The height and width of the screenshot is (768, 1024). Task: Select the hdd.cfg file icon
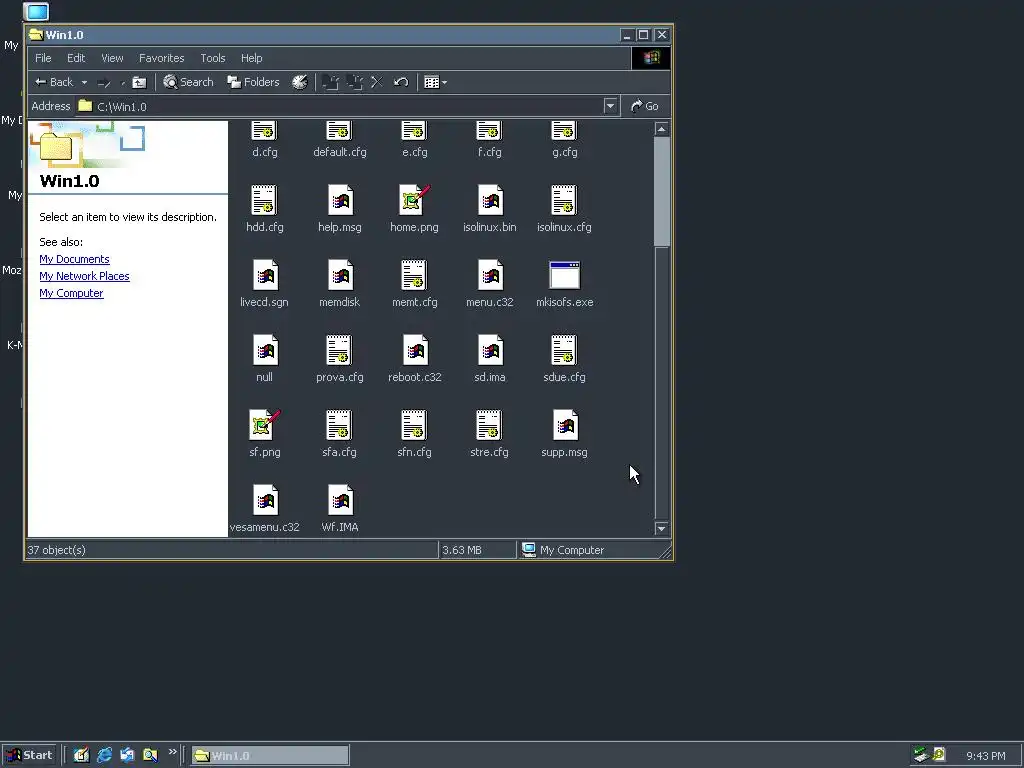click(x=264, y=200)
